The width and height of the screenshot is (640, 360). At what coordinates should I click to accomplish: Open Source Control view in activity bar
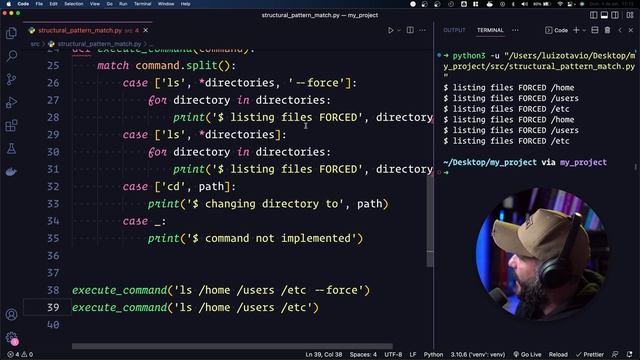[x=11, y=79]
